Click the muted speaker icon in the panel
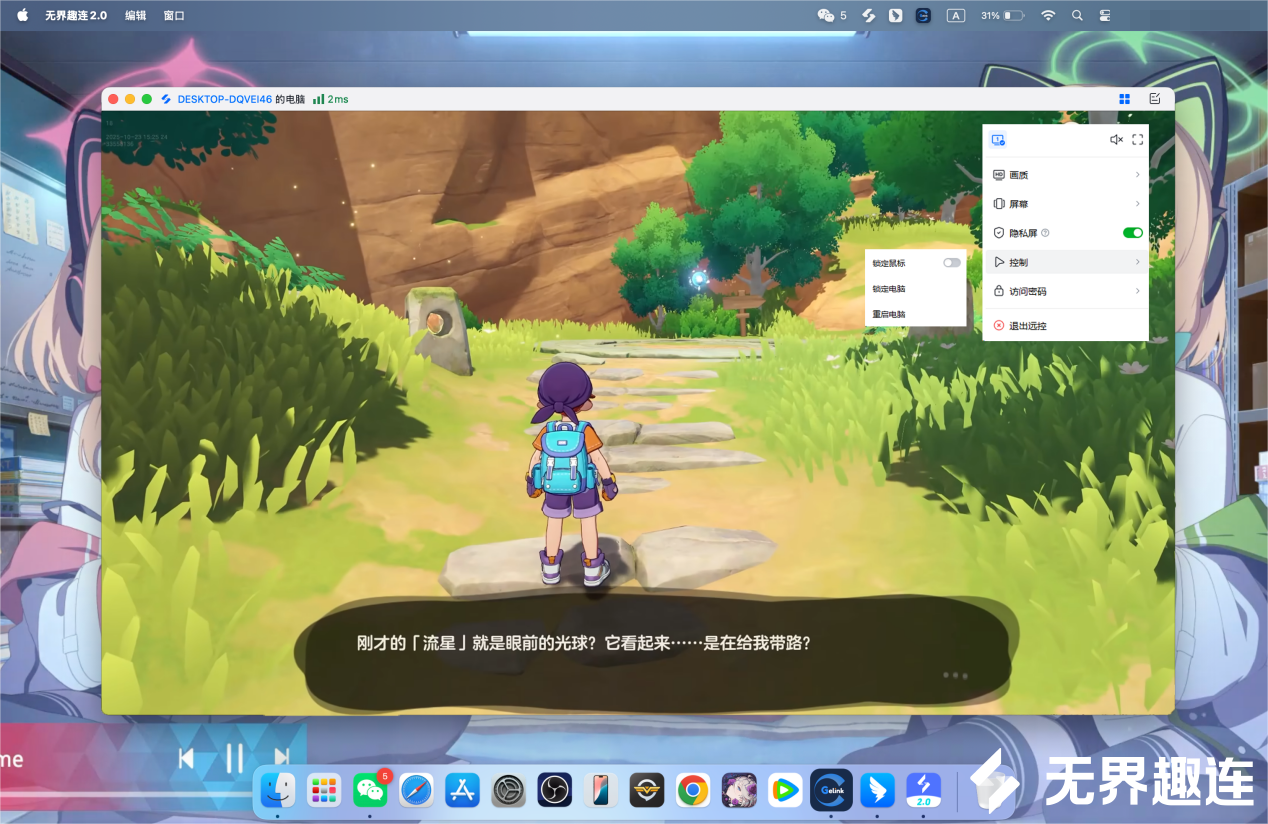The image size is (1268, 824). tap(1116, 140)
